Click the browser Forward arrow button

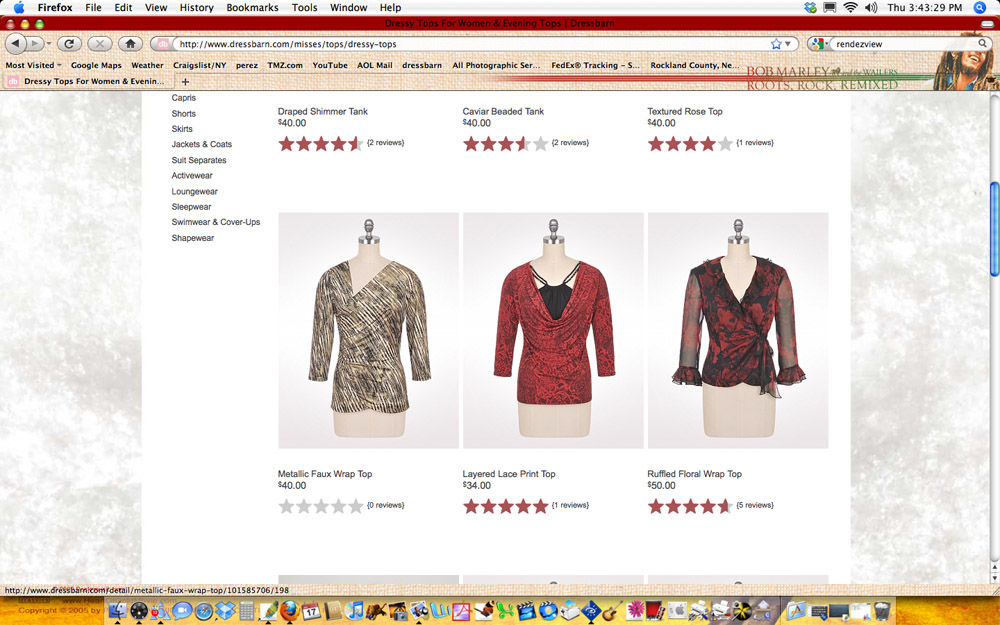click(35, 43)
